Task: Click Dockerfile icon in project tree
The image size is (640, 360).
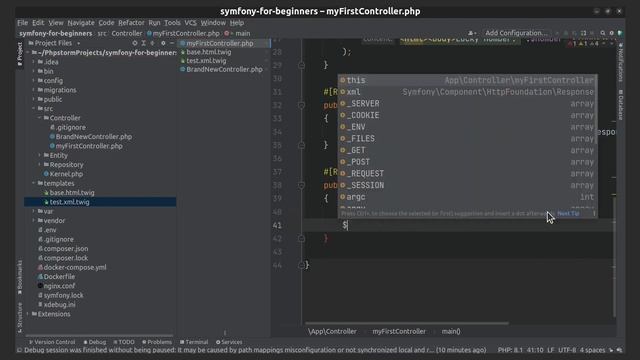Action: pyautogui.click(x=40, y=277)
